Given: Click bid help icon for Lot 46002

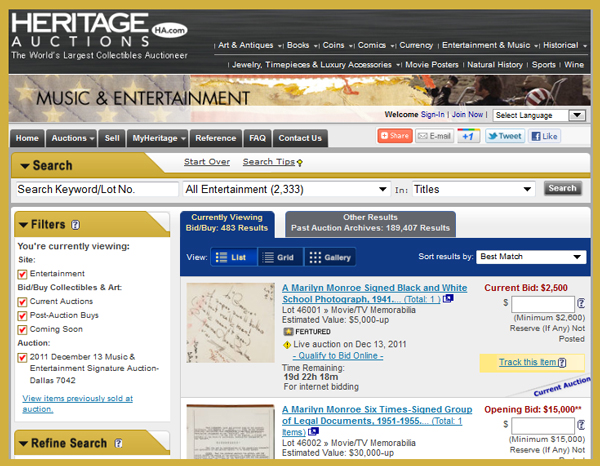Looking at the screenshot, I should point(581,425).
